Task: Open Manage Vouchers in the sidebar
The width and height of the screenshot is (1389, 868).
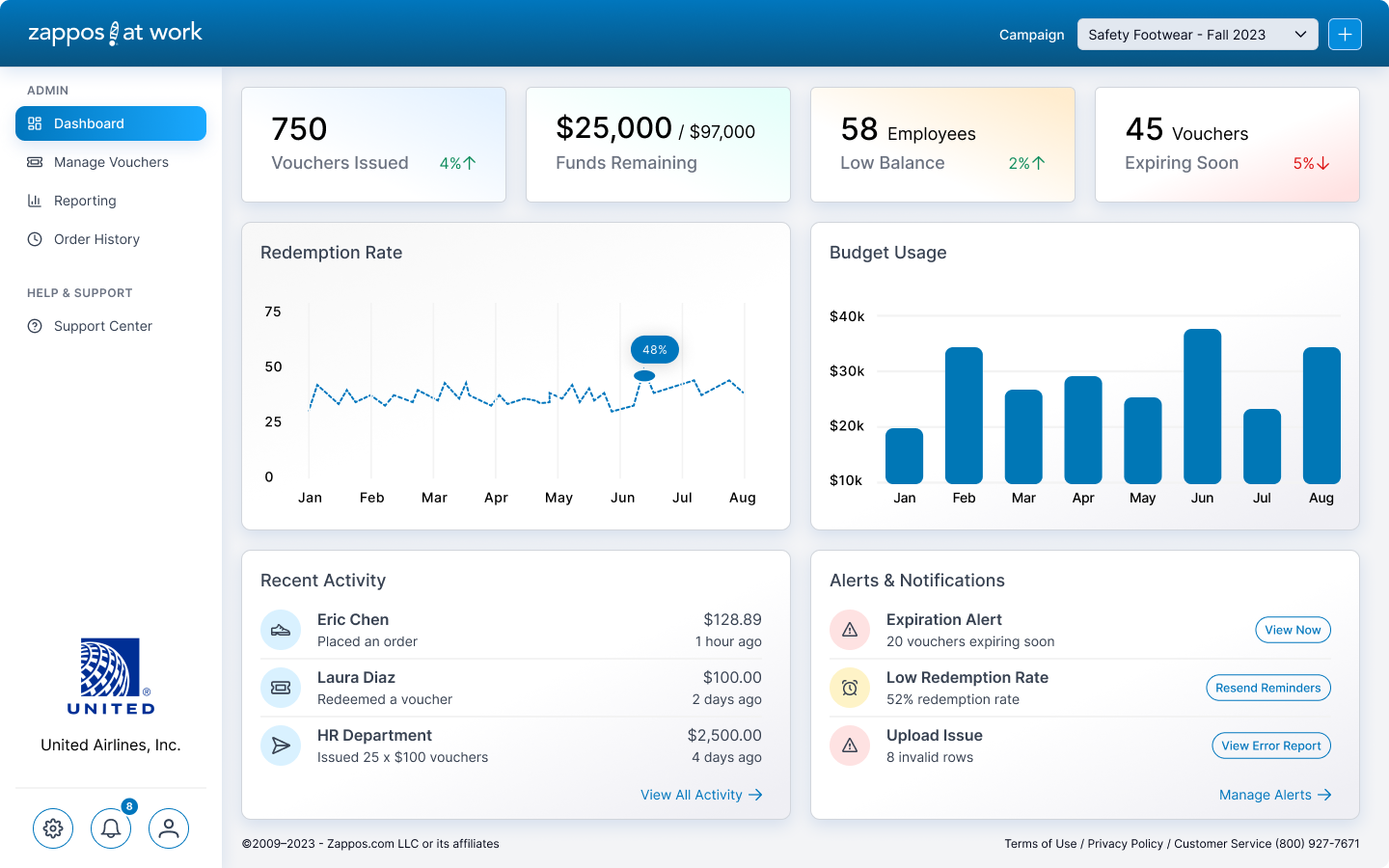Action: (x=111, y=162)
